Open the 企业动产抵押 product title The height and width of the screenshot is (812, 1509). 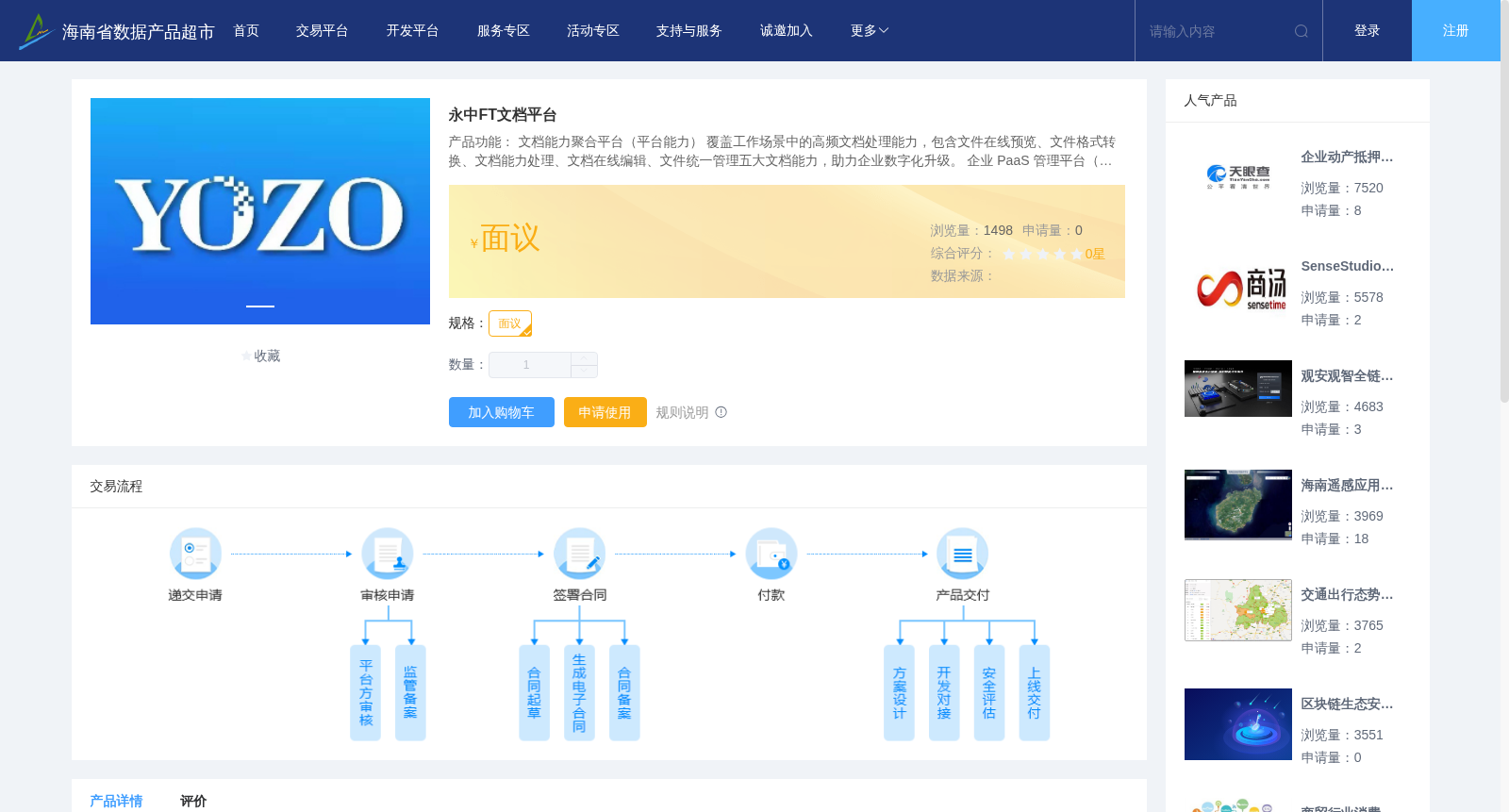point(1347,157)
